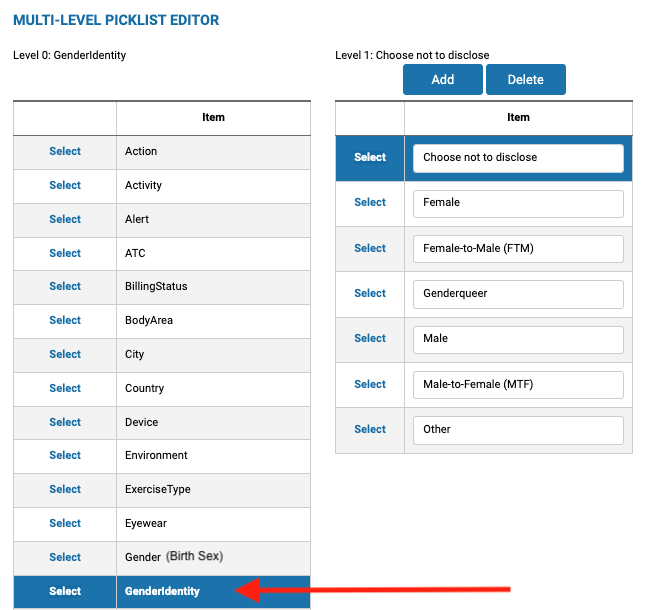Select the Other level 1 row

tap(370, 429)
